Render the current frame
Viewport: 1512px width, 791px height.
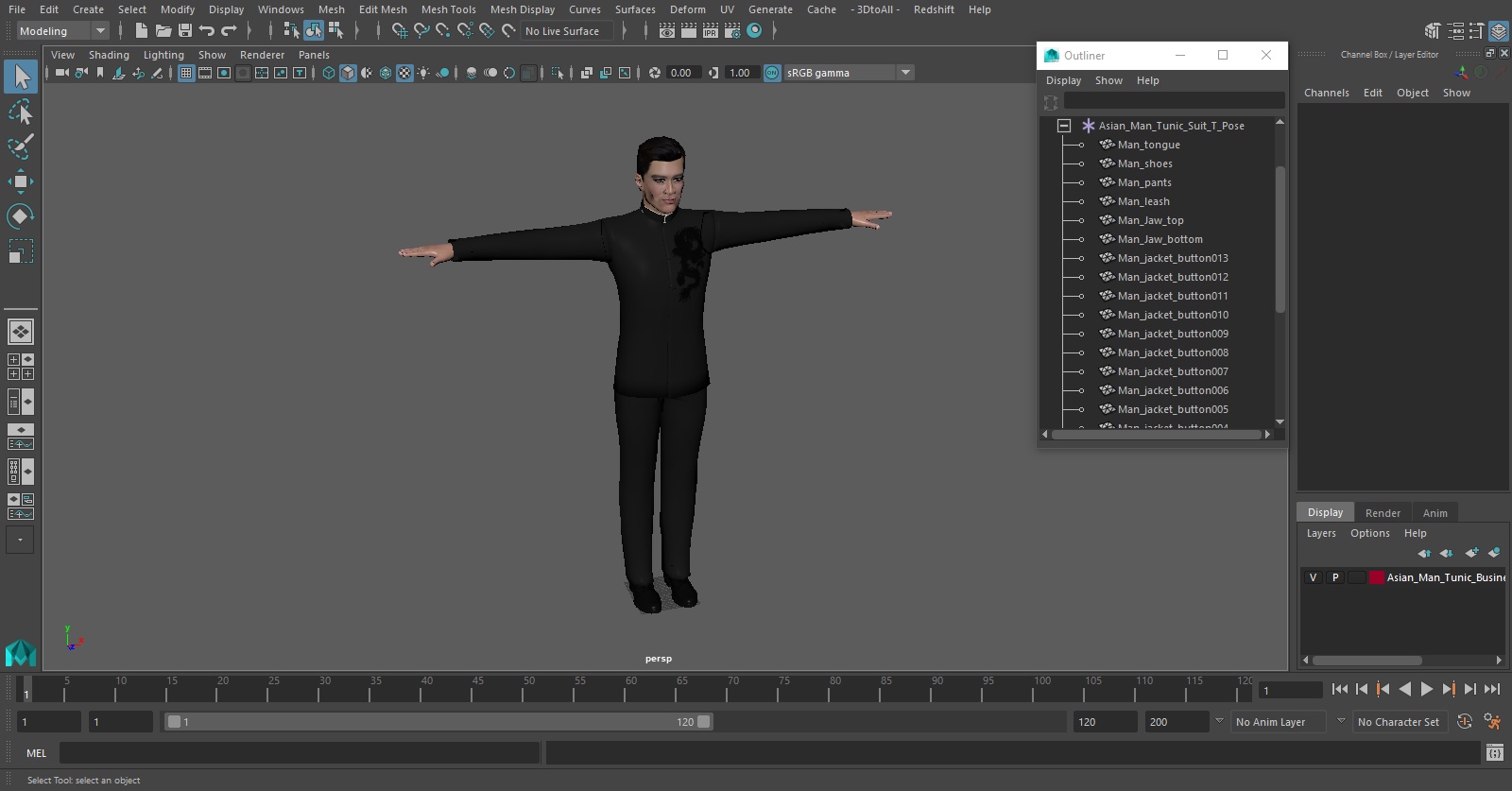pos(689,31)
